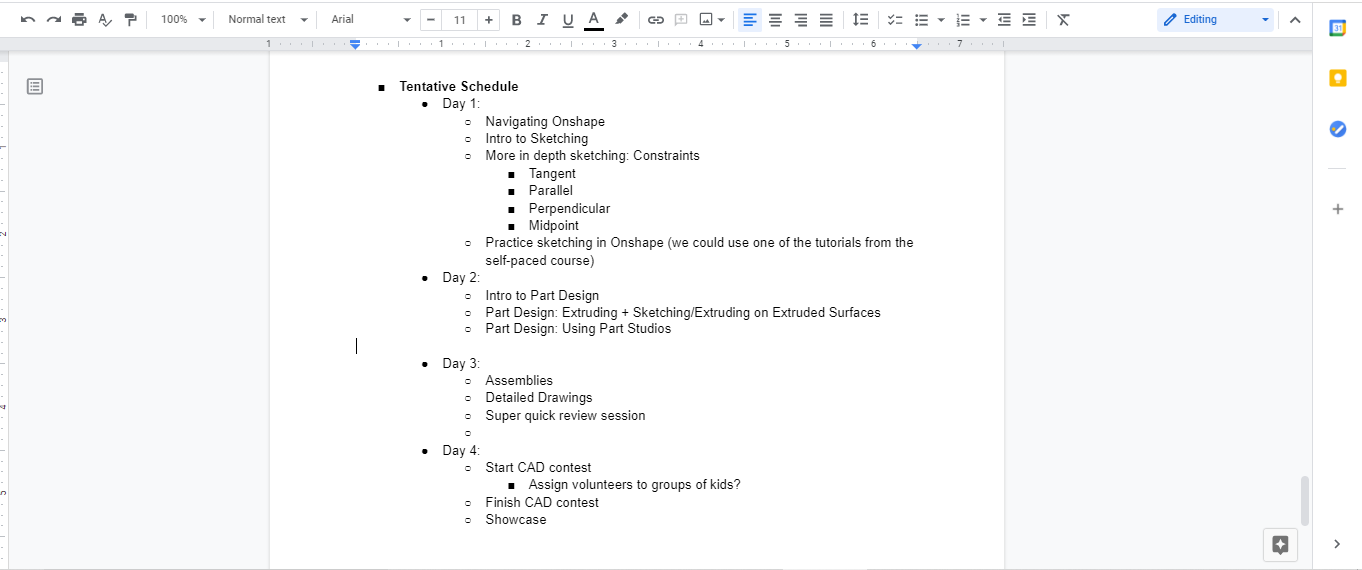Viewport: 1362px width, 570px height.
Task: Open Google Tasks side panel
Action: point(1337,128)
